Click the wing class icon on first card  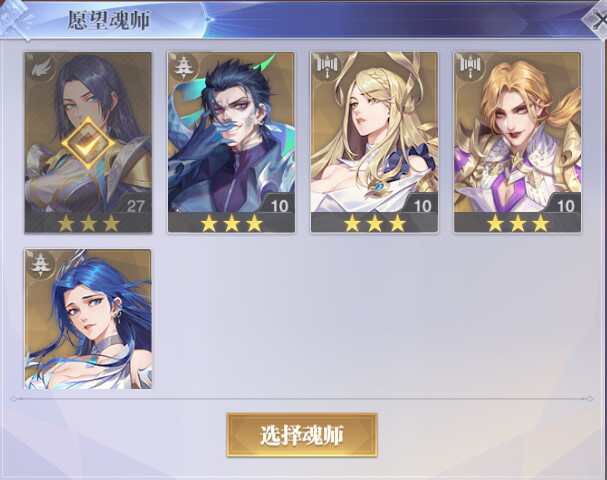[42, 69]
